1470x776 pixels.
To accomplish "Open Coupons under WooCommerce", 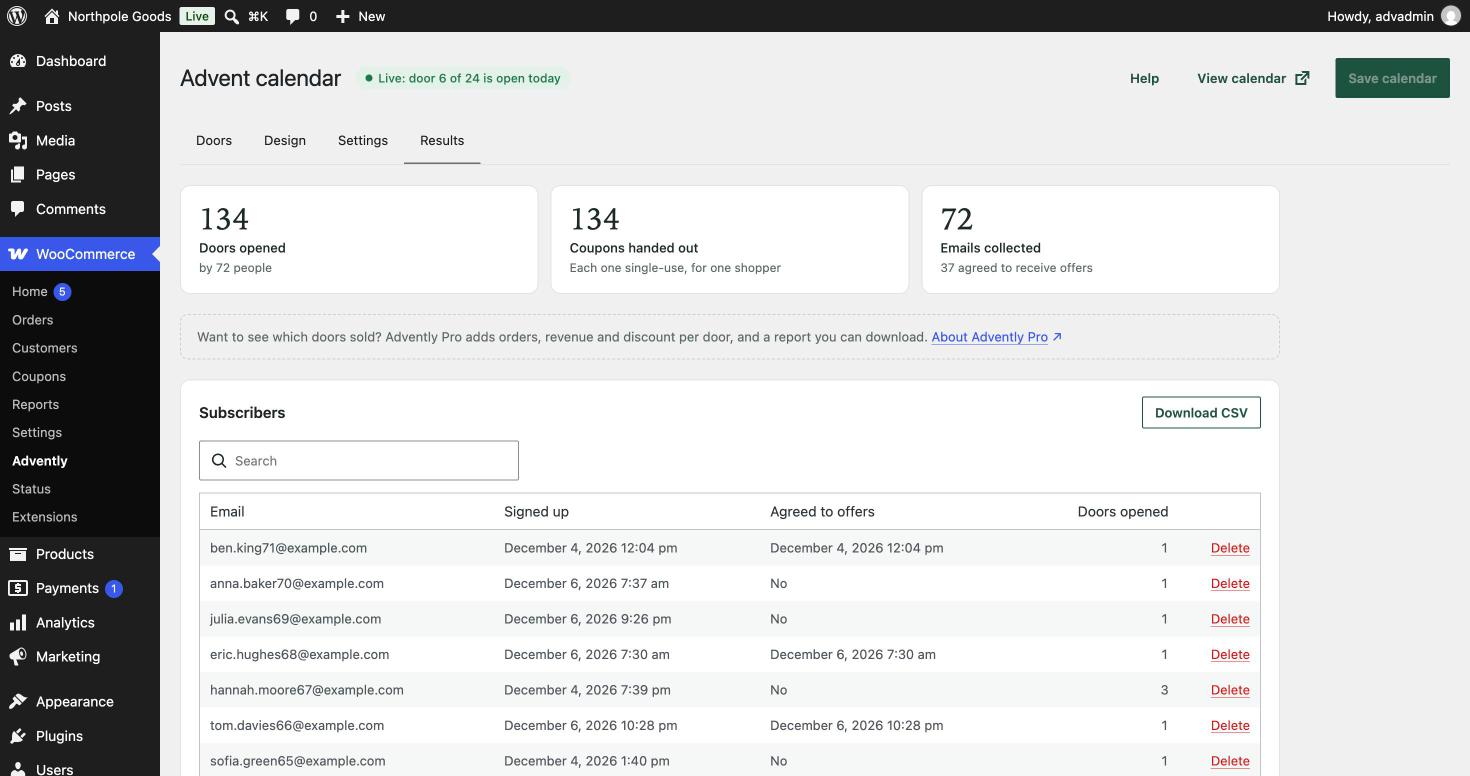I will point(39,376).
